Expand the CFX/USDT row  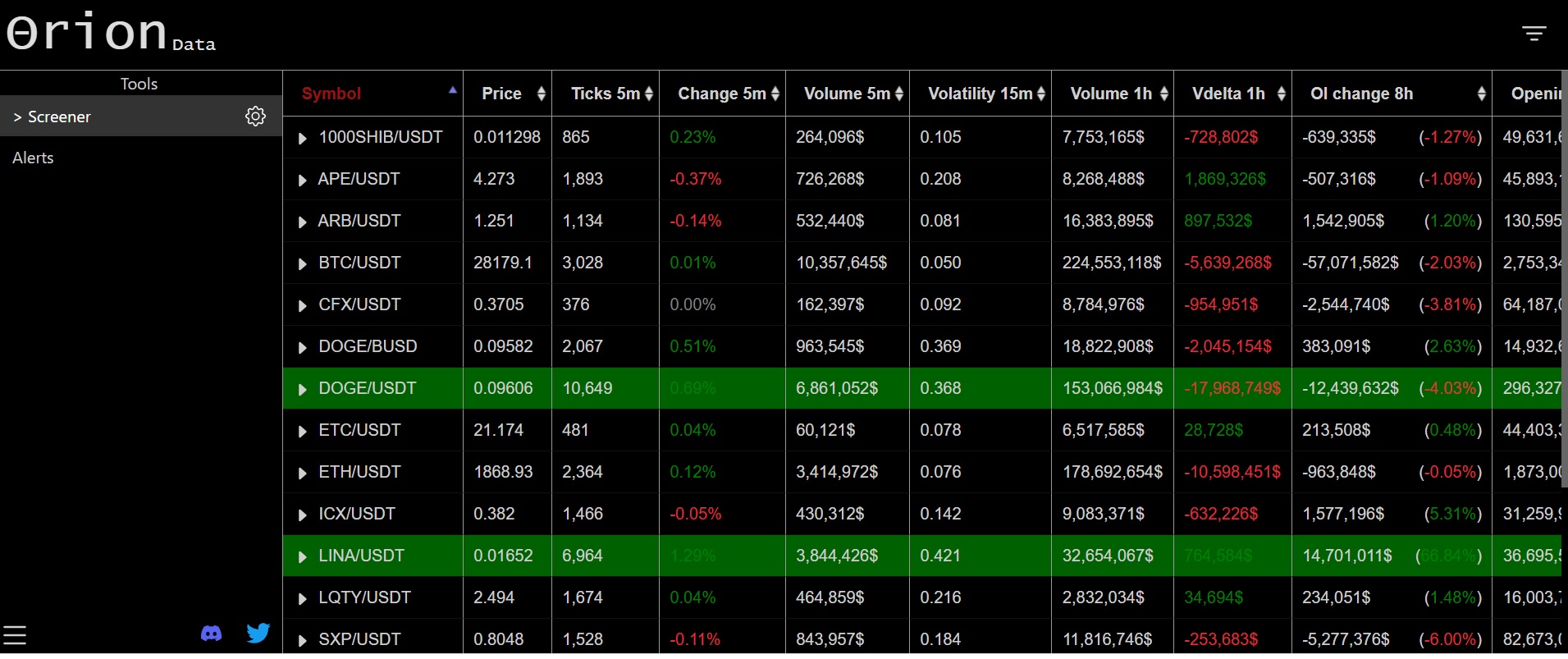tap(302, 305)
